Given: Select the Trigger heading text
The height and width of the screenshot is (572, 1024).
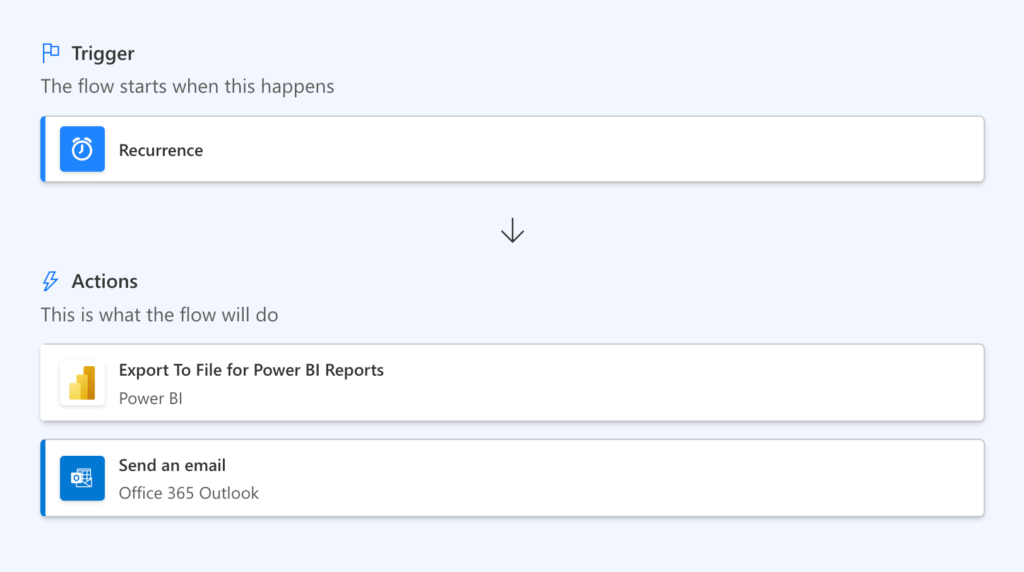Looking at the screenshot, I should pyautogui.click(x=103, y=54).
